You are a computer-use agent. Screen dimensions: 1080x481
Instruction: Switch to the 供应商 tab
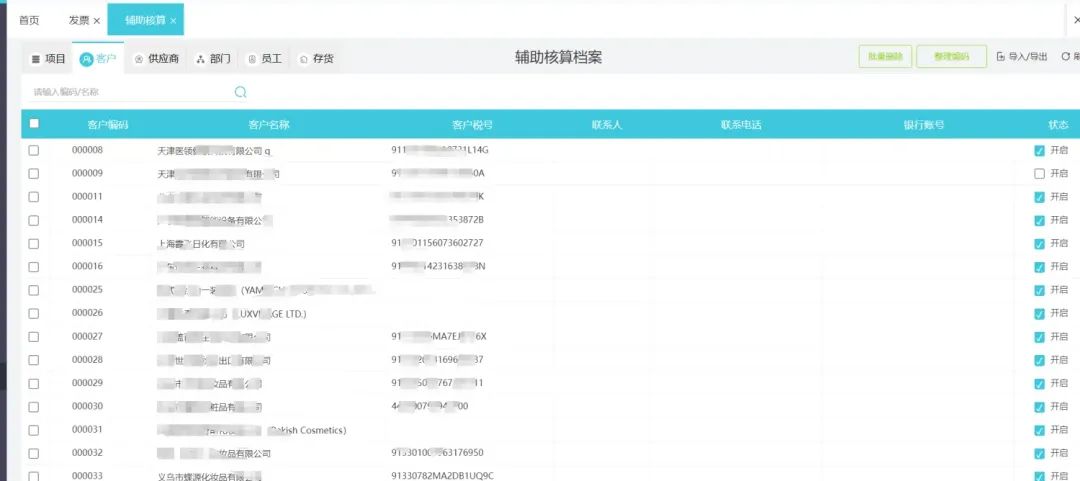[x=156, y=59]
